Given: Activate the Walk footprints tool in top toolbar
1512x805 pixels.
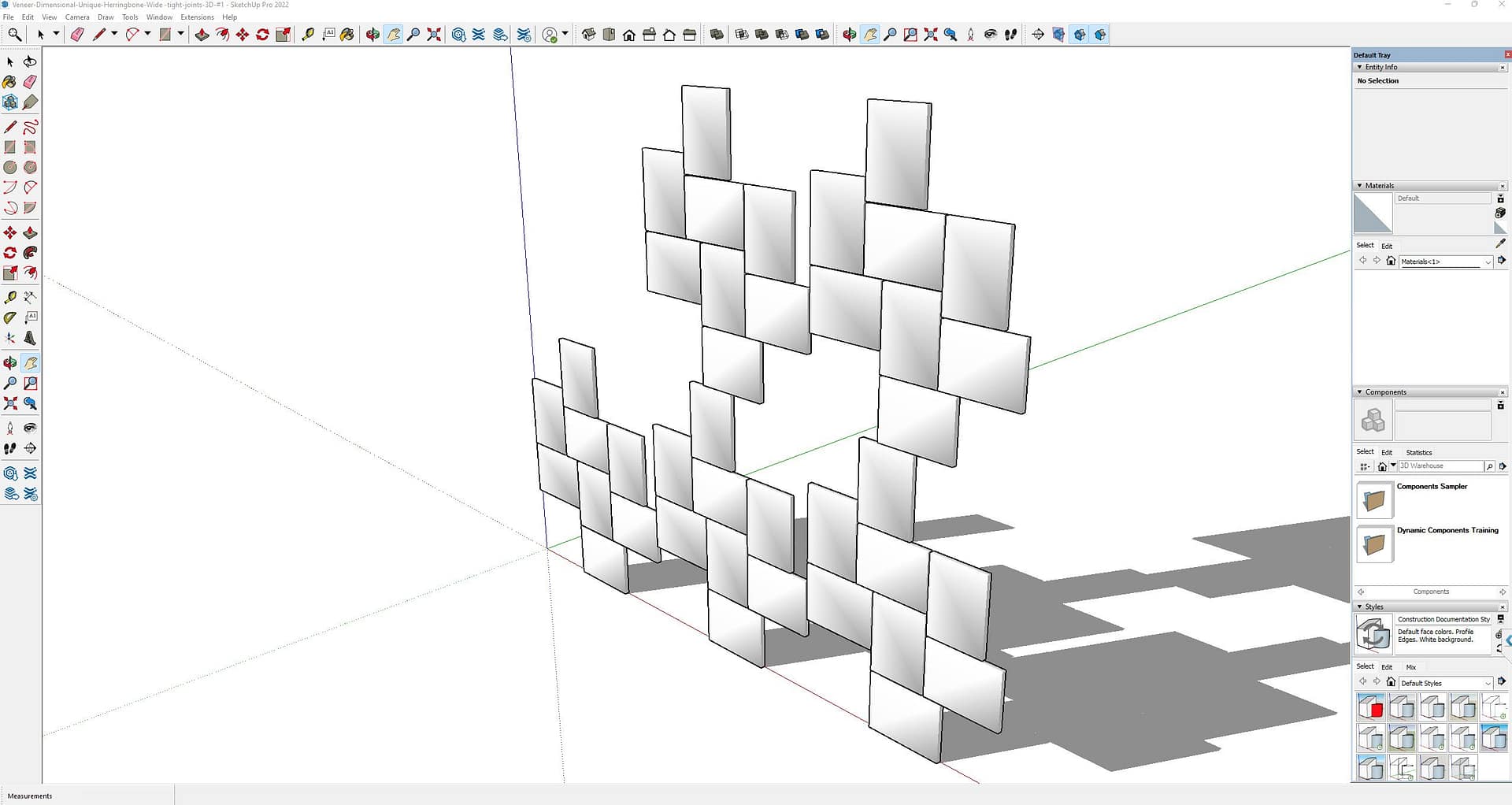Looking at the screenshot, I should 1011,35.
